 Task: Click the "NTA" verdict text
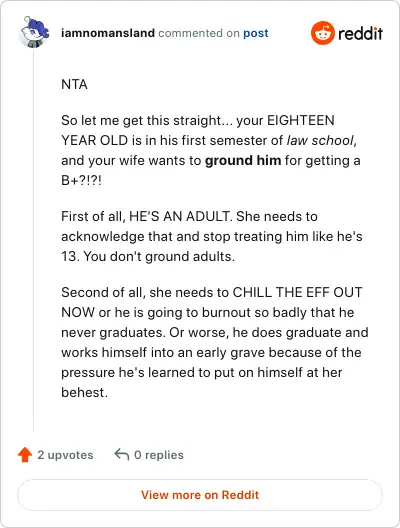click(x=74, y=84)
